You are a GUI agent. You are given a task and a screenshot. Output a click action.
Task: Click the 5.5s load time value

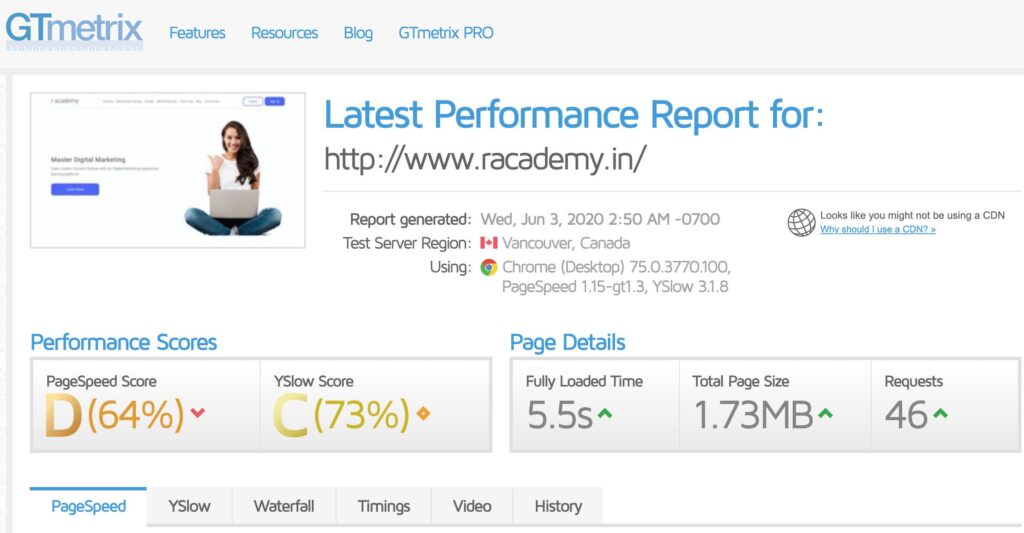560,415
